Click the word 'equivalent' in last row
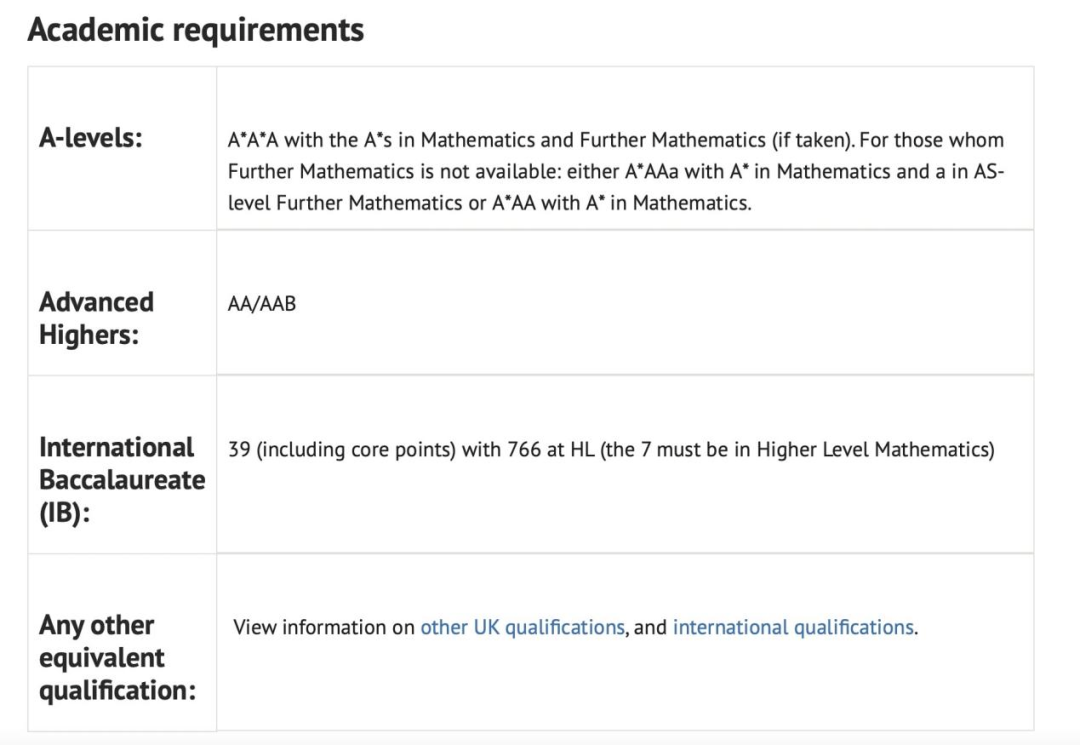Viewport: 1080px width, 745px height. (x=101, y=658)
